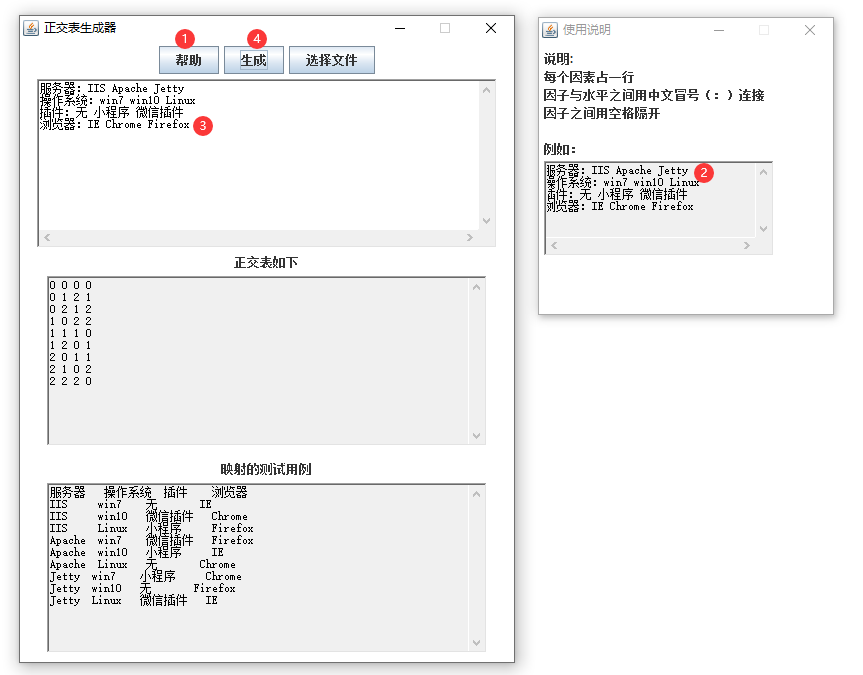Minimize the 使用说明 window
Viewport: 863px width, 675px height.
[719, 30]
